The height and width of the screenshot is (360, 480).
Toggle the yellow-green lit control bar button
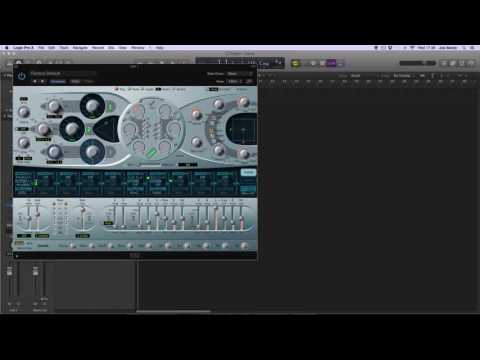click(295, 63)
